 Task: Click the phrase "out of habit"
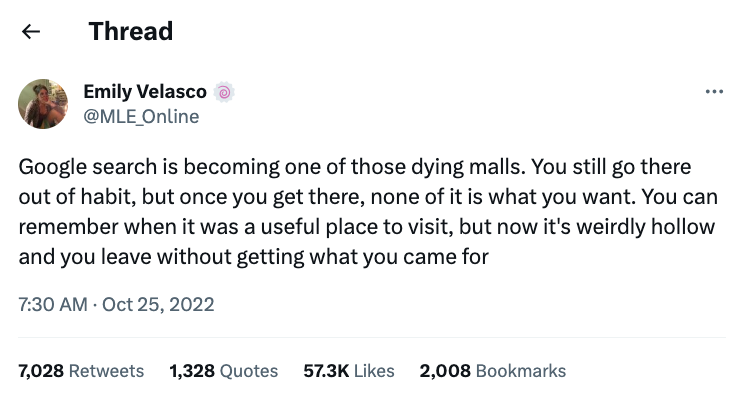[71, 196]
